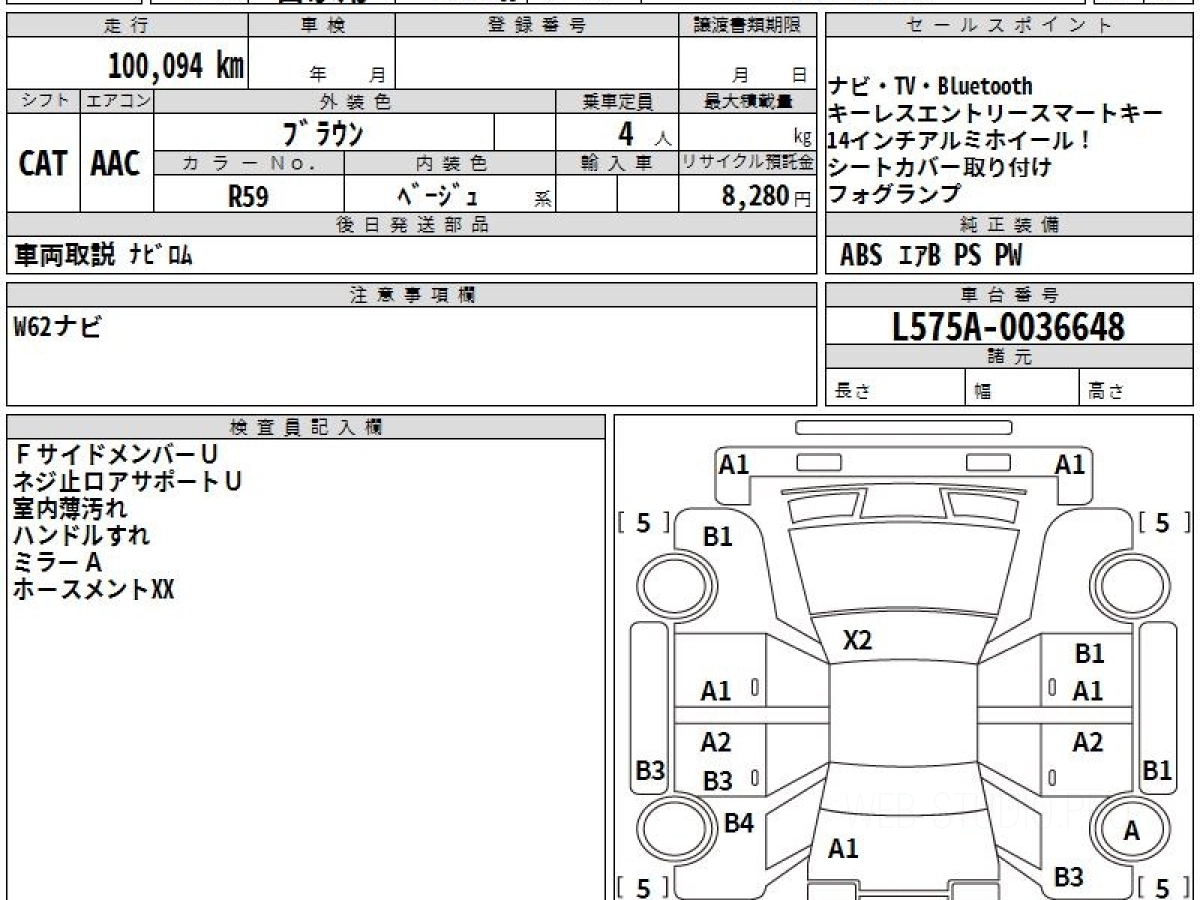This screenshot has height=900, width=1200.
Task: Click the seating capacity 4 人
Action: [x=645, y=133]
